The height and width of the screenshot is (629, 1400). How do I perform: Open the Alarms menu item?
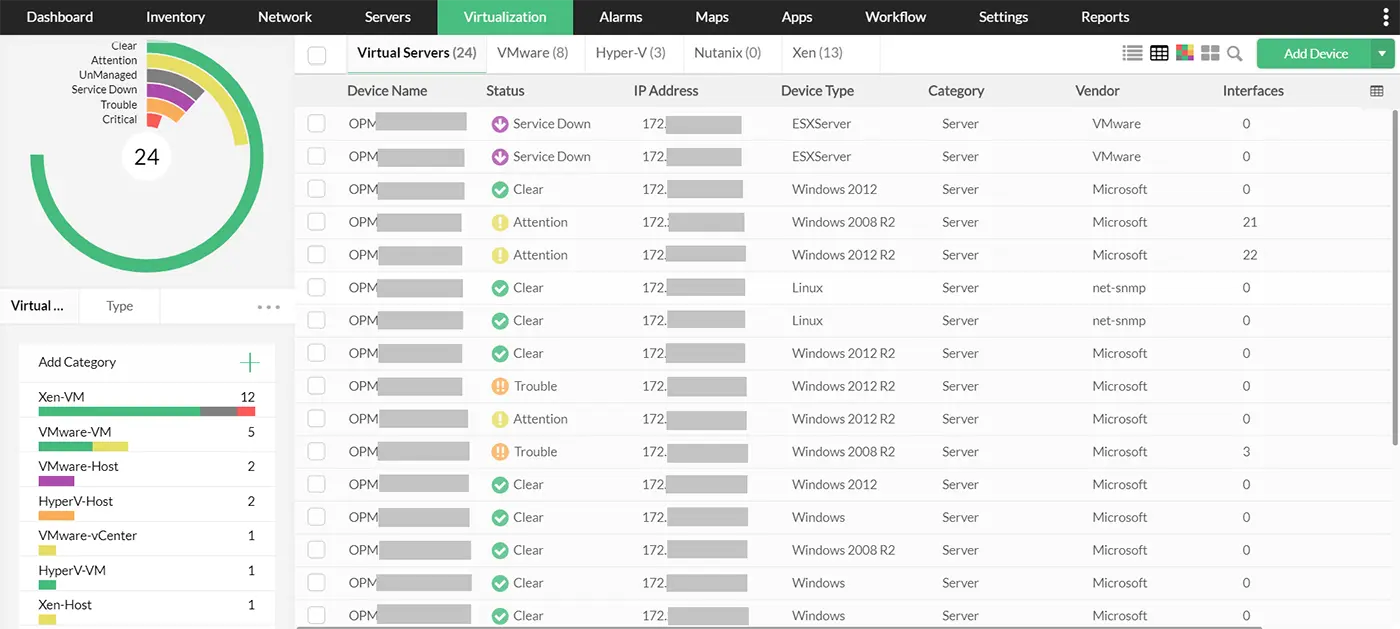[x=620, y=17]
